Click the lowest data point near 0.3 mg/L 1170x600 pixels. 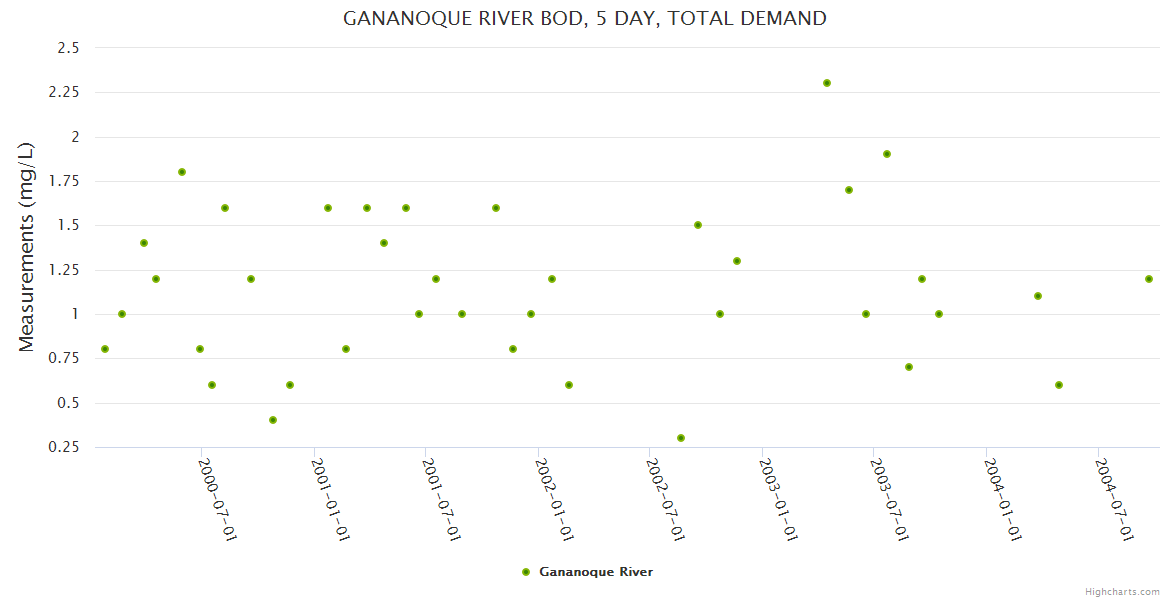pos(681,438)
